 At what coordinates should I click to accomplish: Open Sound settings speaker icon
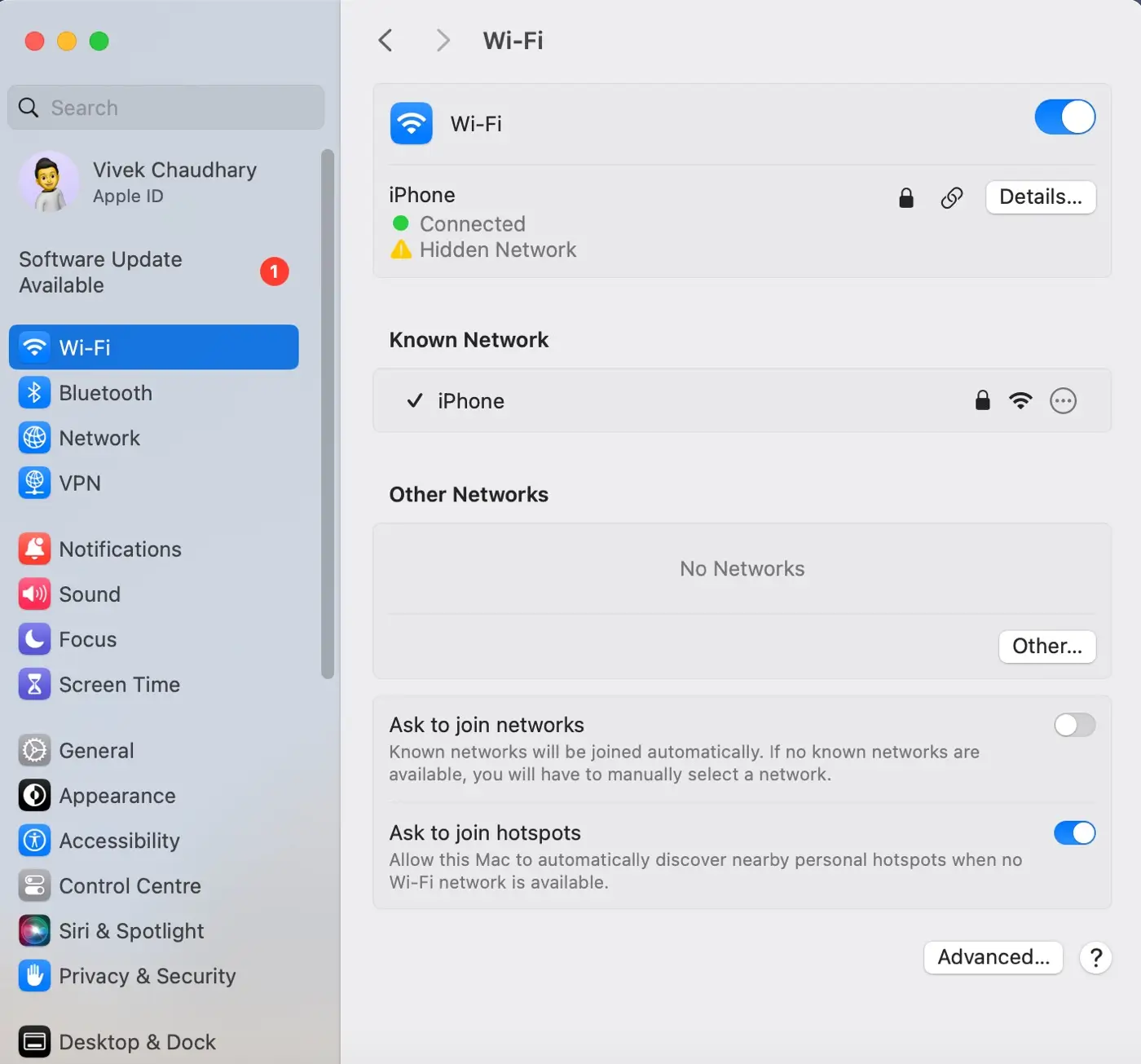pyautogui.click(x=34, y=594)
